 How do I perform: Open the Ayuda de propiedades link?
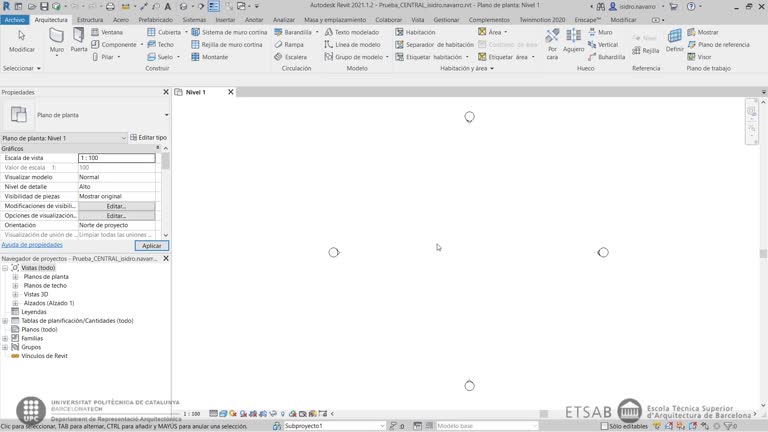(32, 245)
